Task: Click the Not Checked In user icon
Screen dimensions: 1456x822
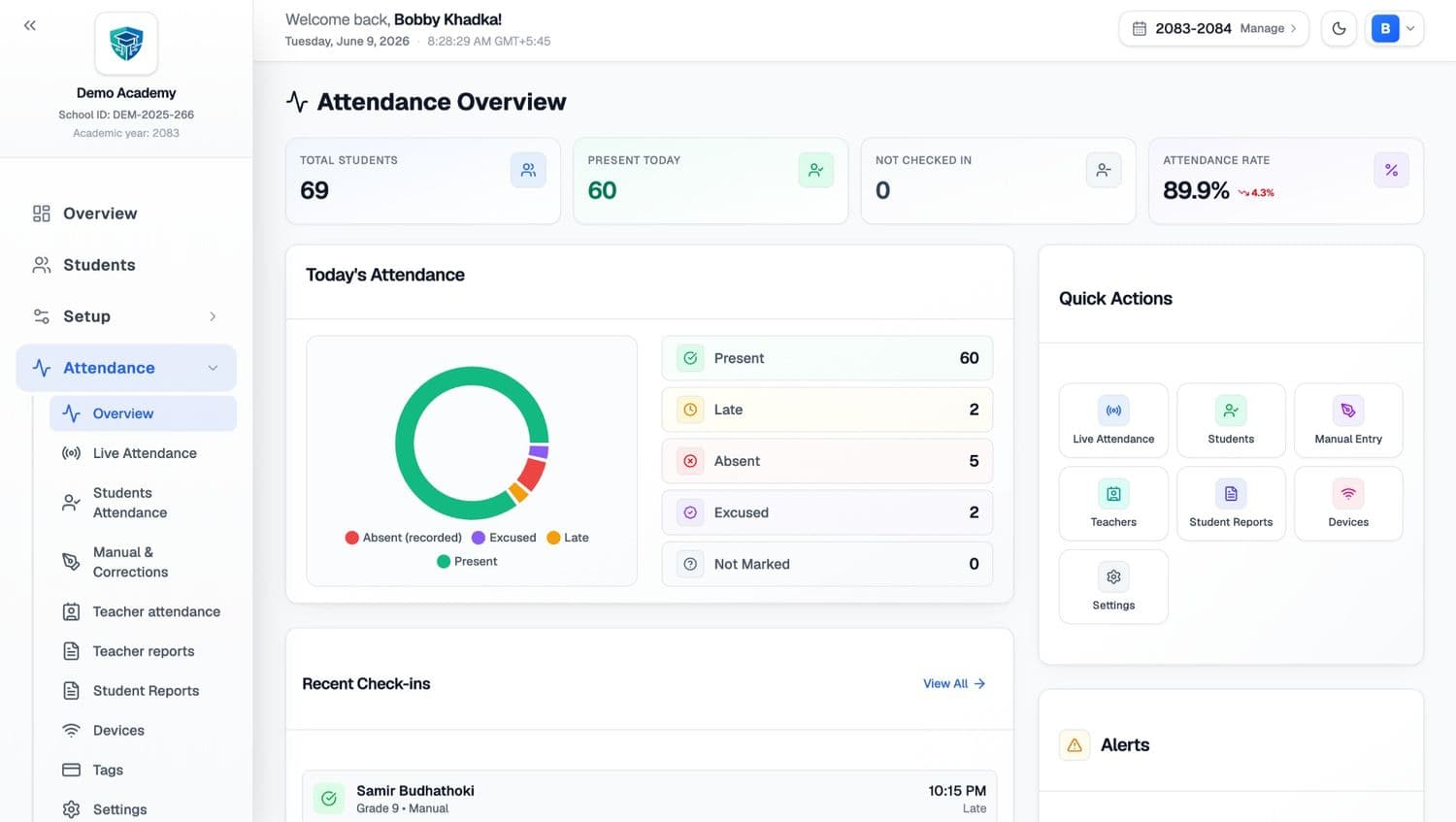Action: coord(1104,170)
